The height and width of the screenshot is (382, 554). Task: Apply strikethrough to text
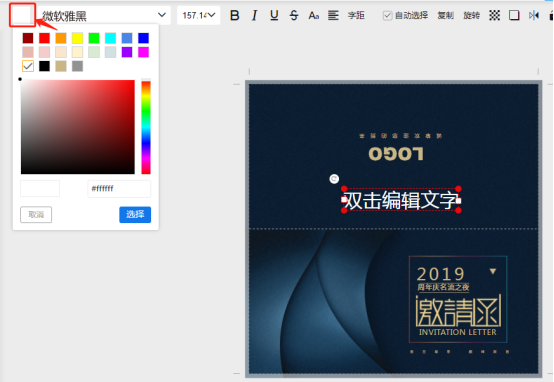(294, 15)
